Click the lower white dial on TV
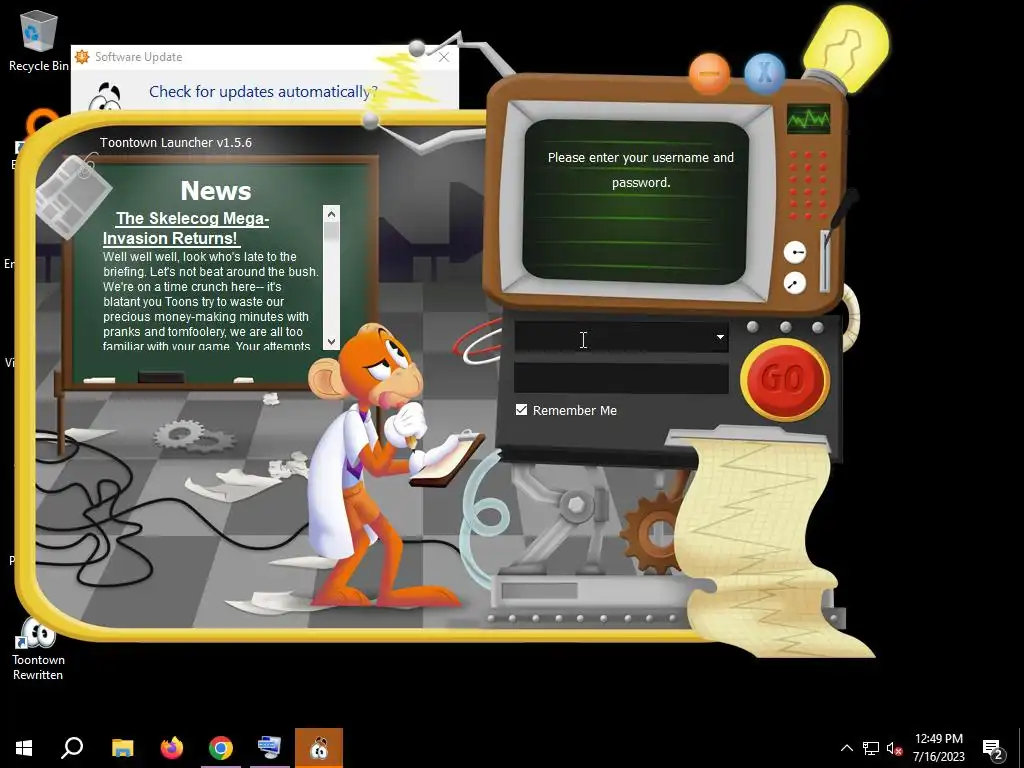Image resolution: width=1024 pixels, height=768 pixels. pyautogui.click(x=794, y=283)
